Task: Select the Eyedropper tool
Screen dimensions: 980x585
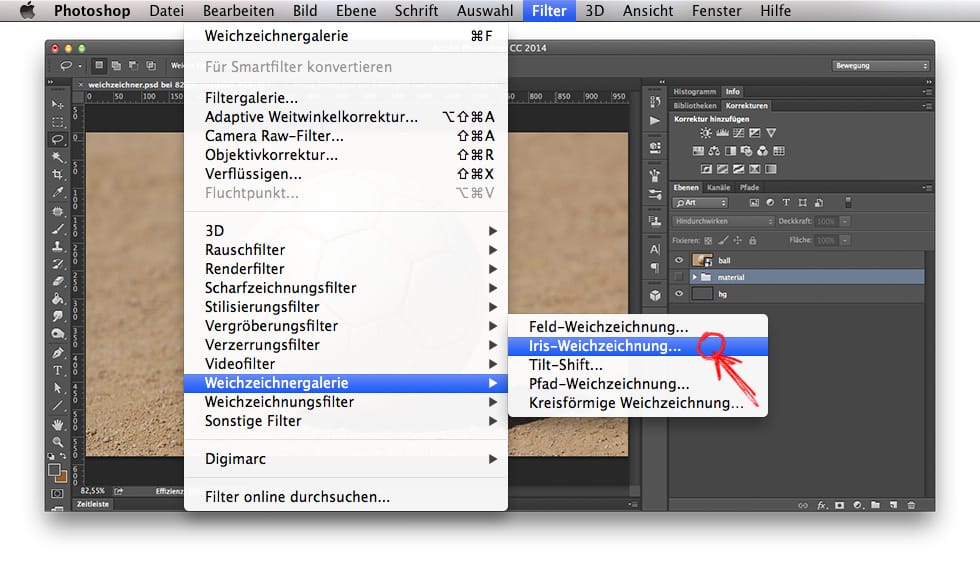Action: 58,192
